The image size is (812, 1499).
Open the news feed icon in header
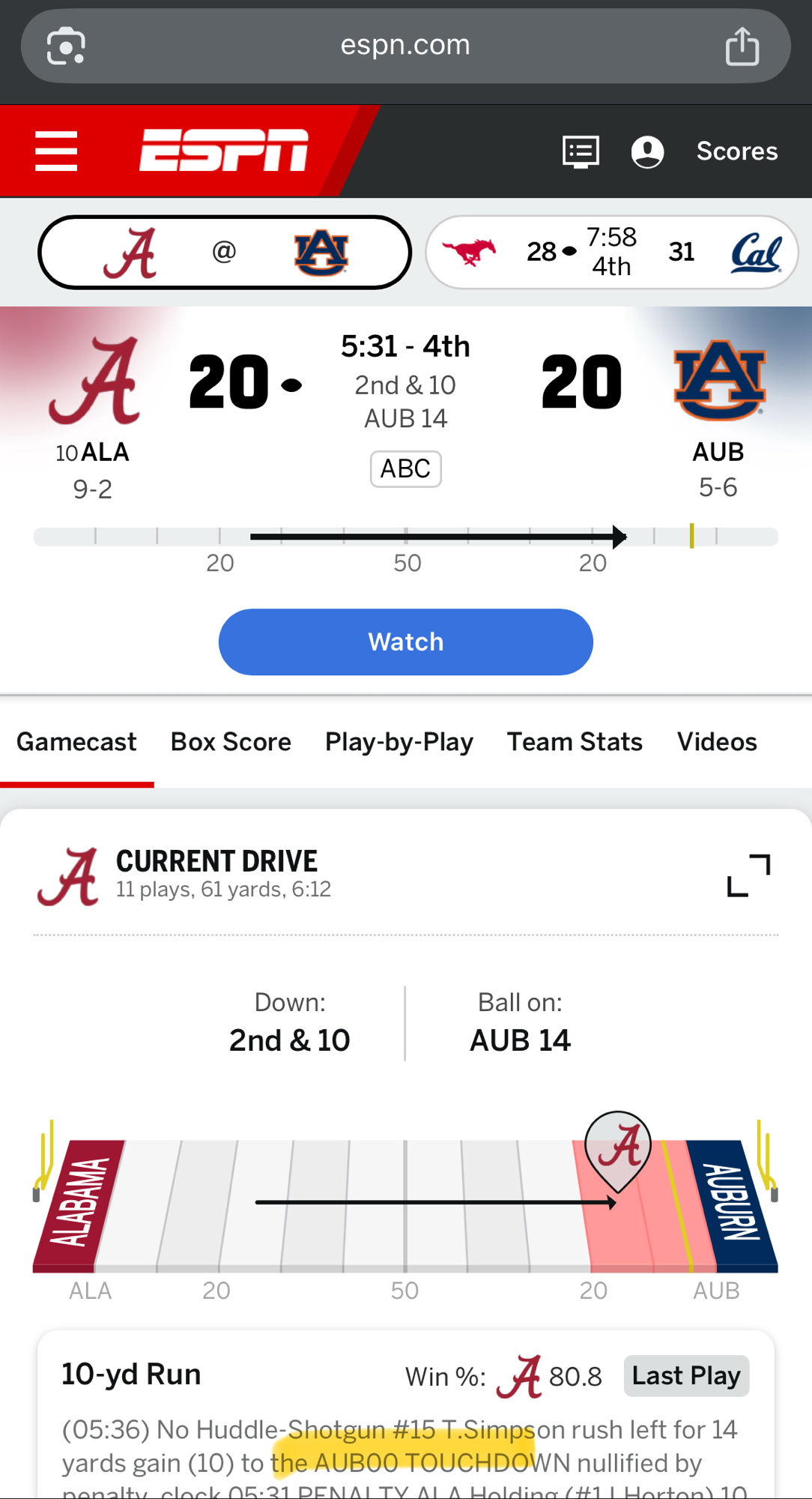pos(581,151)
